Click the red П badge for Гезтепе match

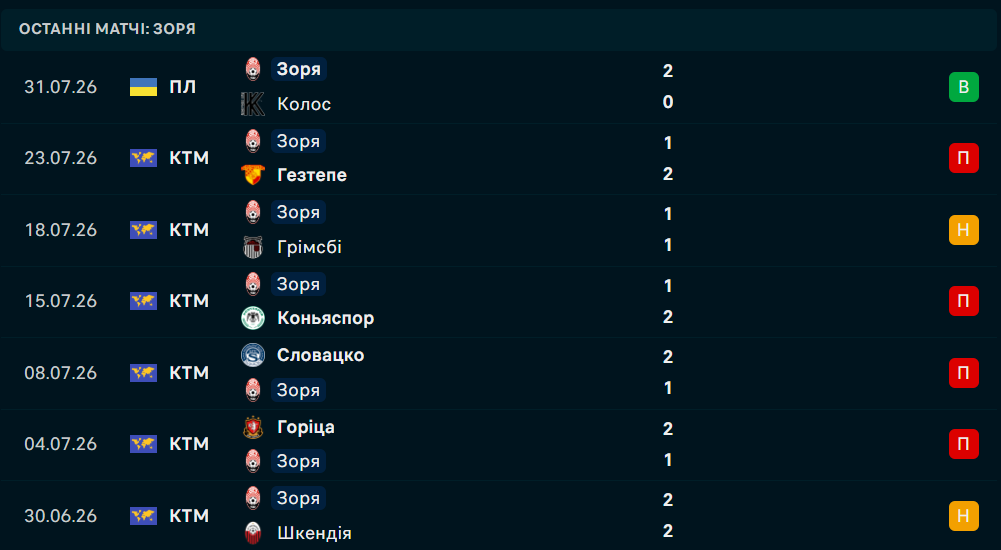[964, 158]
